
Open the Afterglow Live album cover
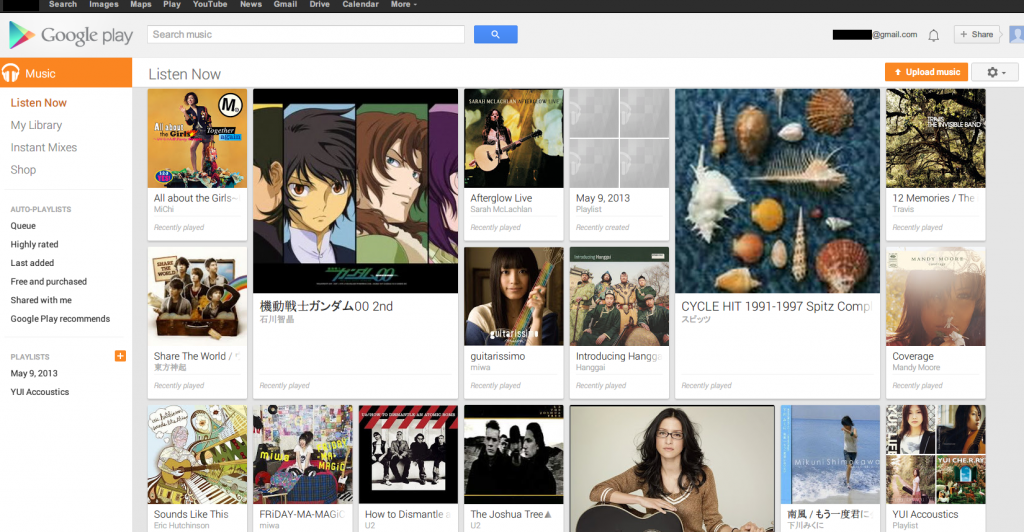[514, 138]
